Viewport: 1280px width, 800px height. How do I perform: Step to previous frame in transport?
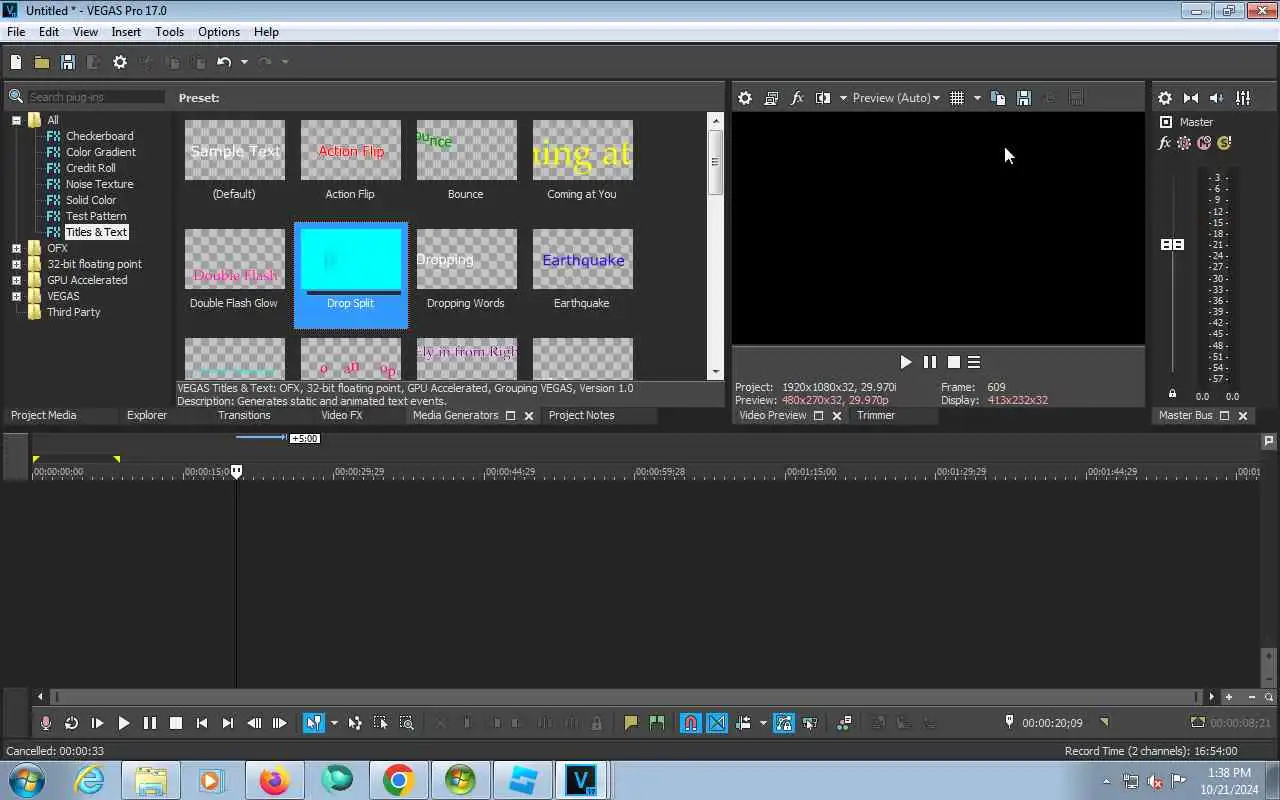pos(254,723)
